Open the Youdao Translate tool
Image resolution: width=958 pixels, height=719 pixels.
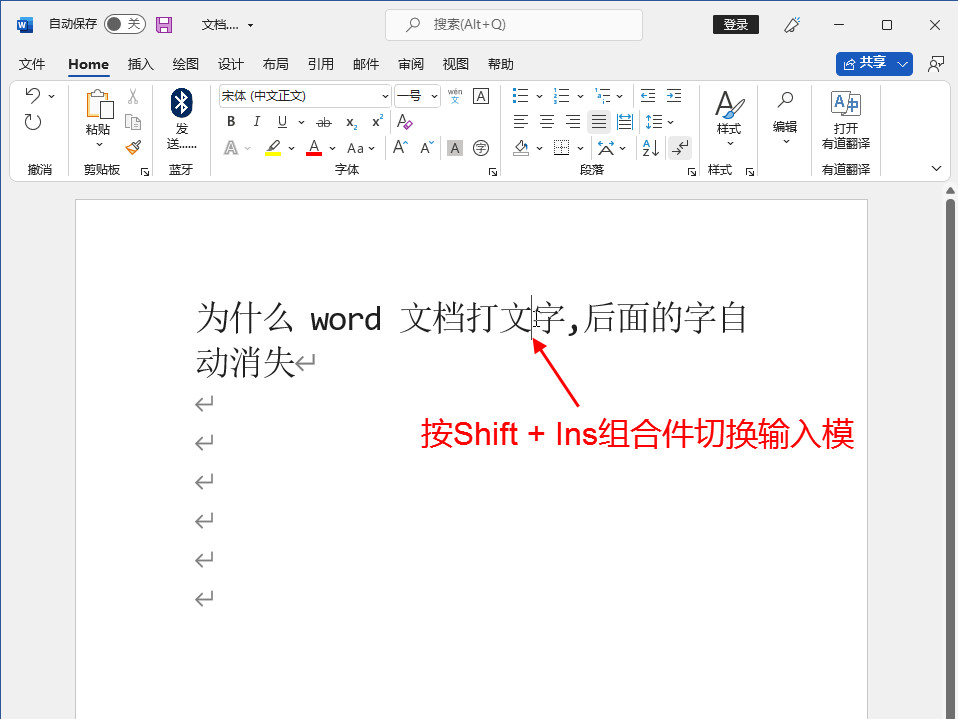pyautogui.click(x=845, y=119)
